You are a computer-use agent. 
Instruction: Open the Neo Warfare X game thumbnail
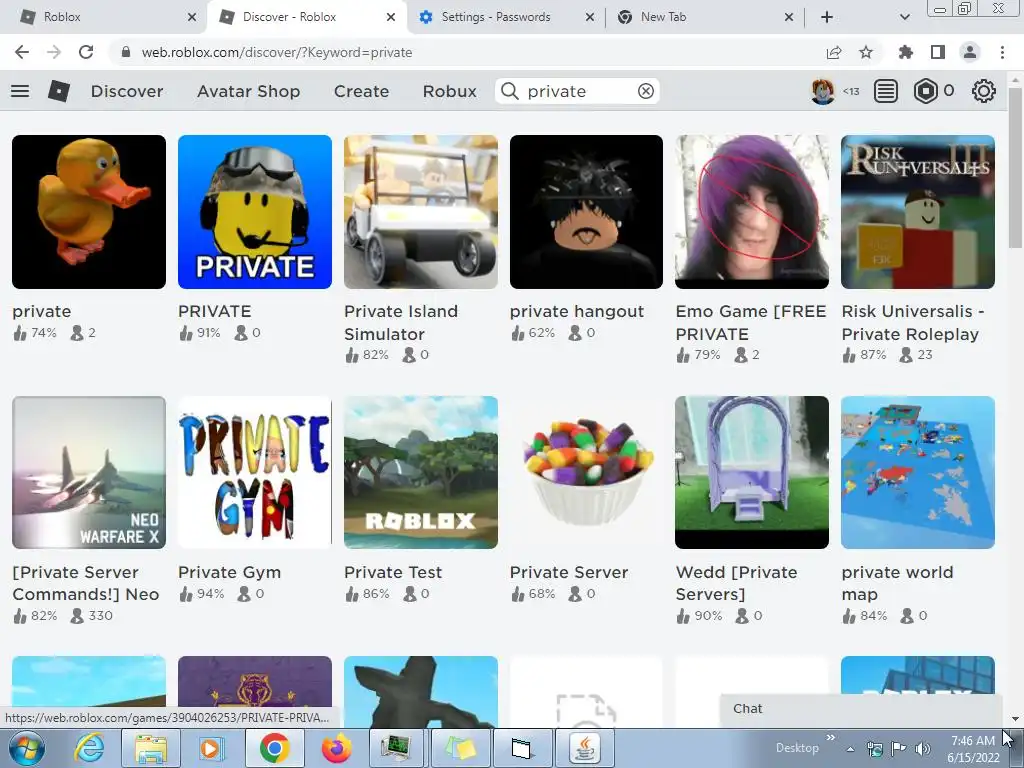tap(89, 472)
